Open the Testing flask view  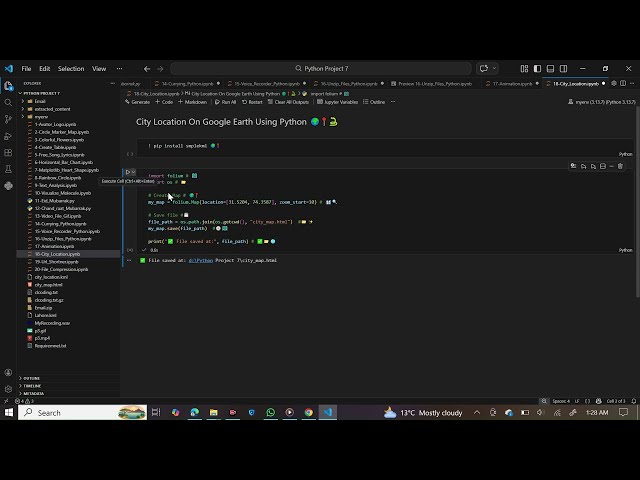pyautogui.click(x=8, y=169)
